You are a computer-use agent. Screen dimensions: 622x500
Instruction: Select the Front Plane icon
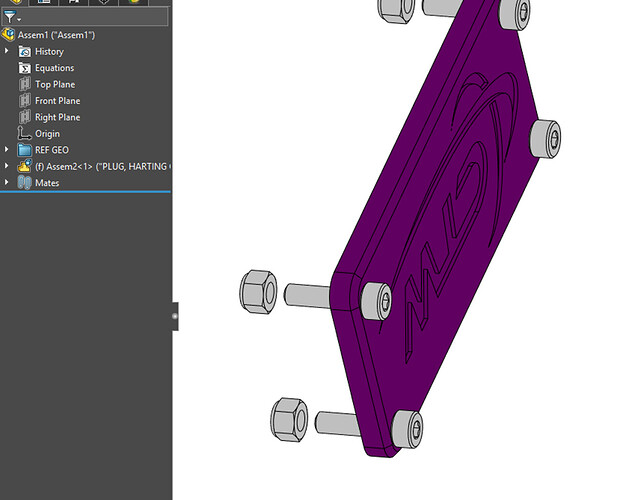[25, 101]
